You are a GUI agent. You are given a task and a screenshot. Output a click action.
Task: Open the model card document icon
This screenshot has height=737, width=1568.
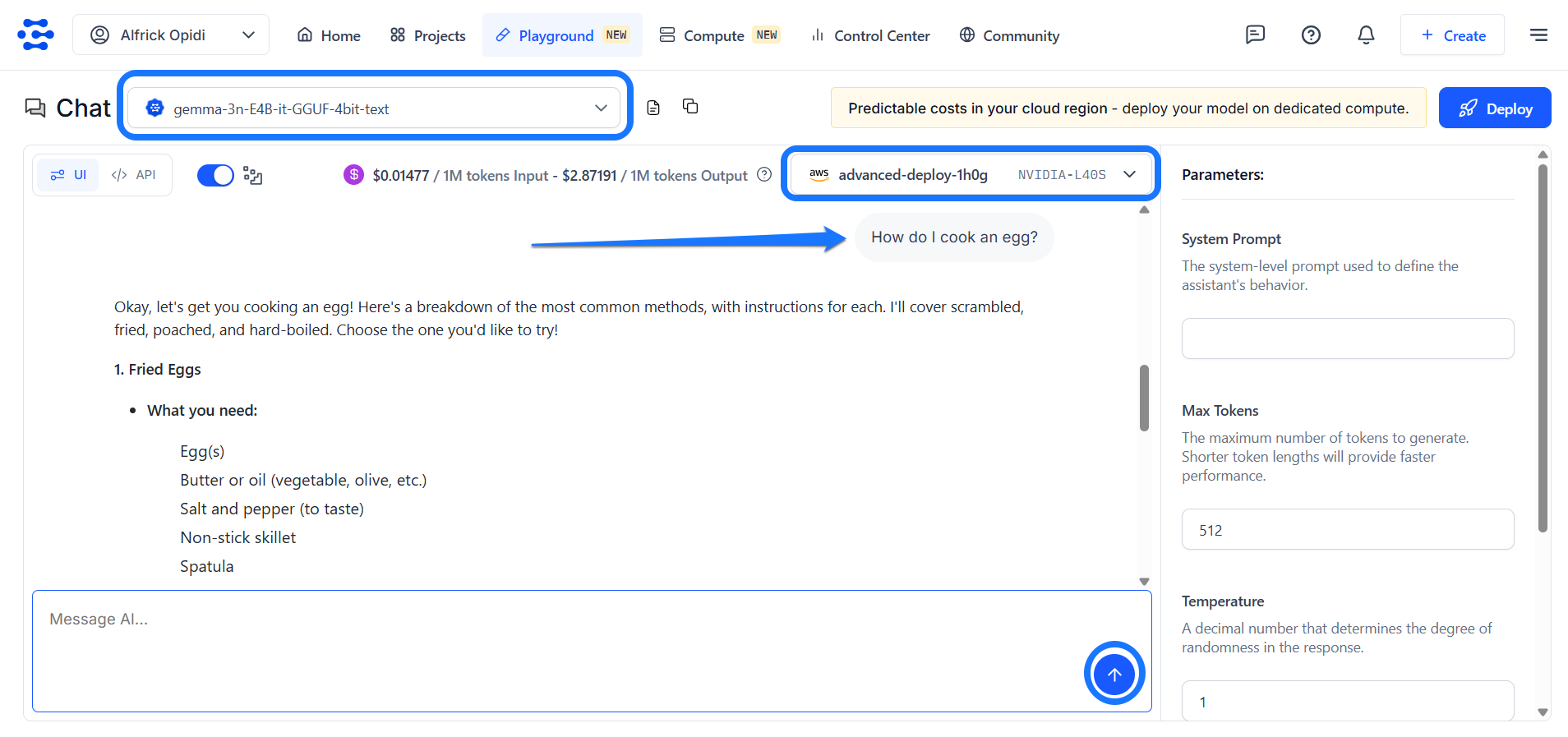[x=653, y=108]
